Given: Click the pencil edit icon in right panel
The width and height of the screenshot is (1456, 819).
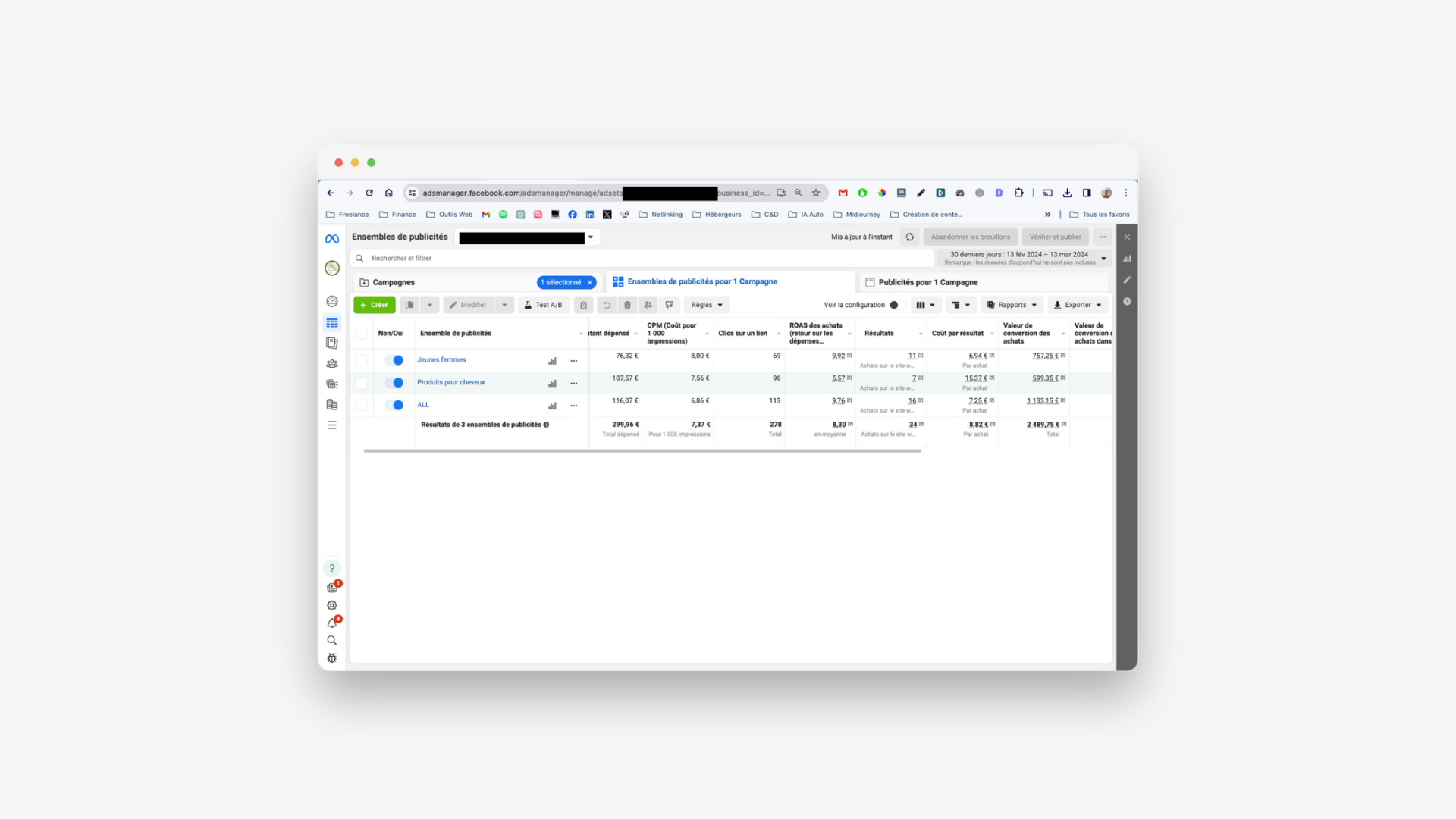Looking at the screenshot, I should [x=1127, y=280].
